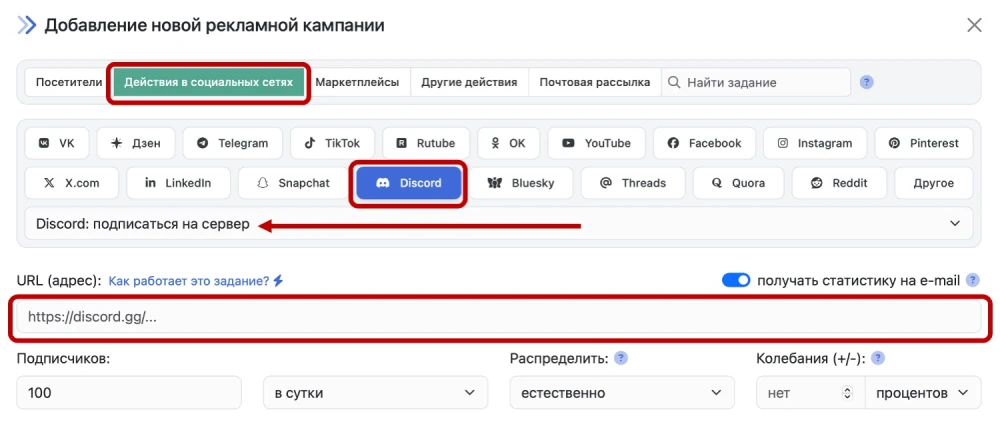1000x424 pixels.
Task: Click the help icon next to search field
Action: tap(867, 82)
